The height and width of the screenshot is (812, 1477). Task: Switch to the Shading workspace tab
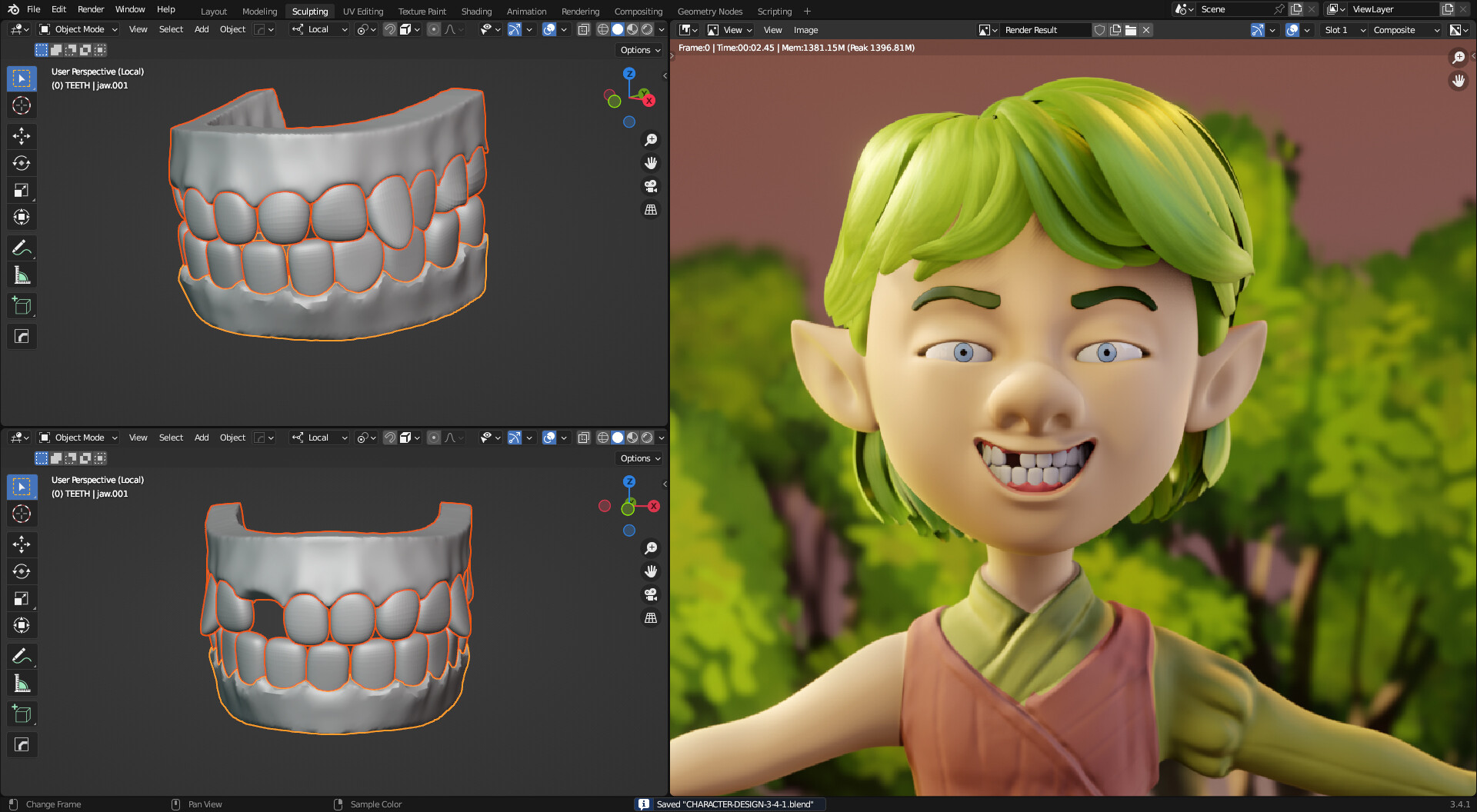pos(476,11)
